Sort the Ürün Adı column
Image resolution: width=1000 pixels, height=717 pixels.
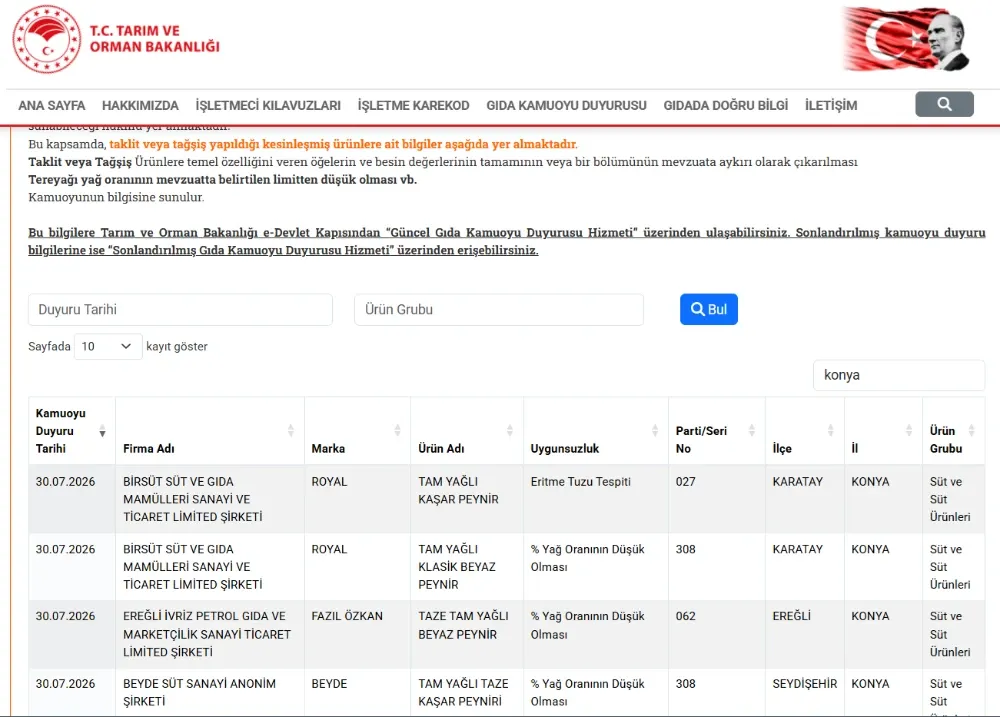tap(510, 431)
